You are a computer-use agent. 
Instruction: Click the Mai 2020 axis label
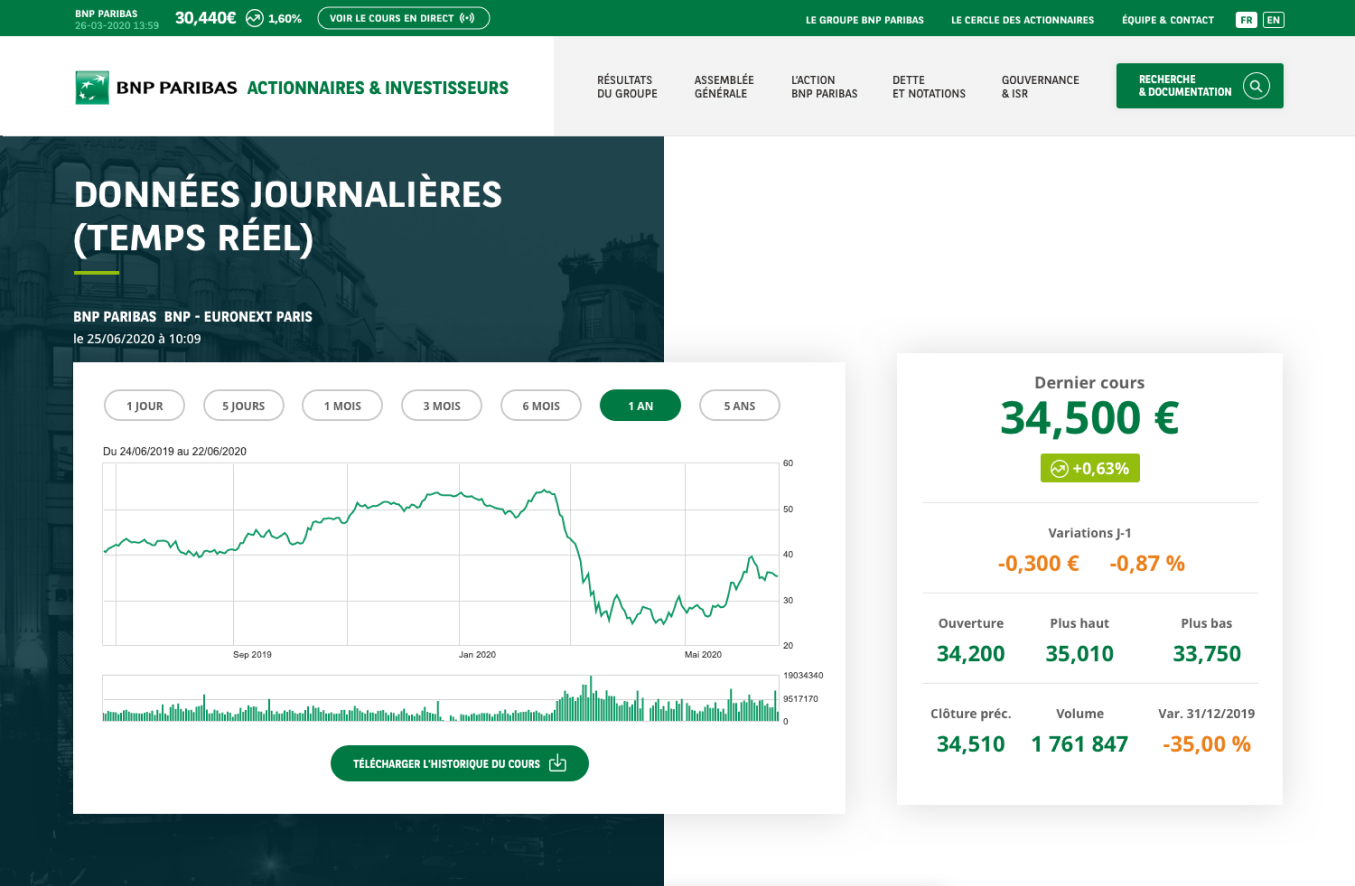coord(703,655)
